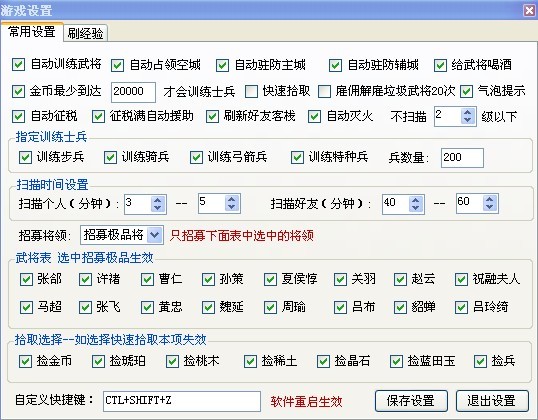
Task: Open the 招募将领 dropdown
Action: coord(155,235)
